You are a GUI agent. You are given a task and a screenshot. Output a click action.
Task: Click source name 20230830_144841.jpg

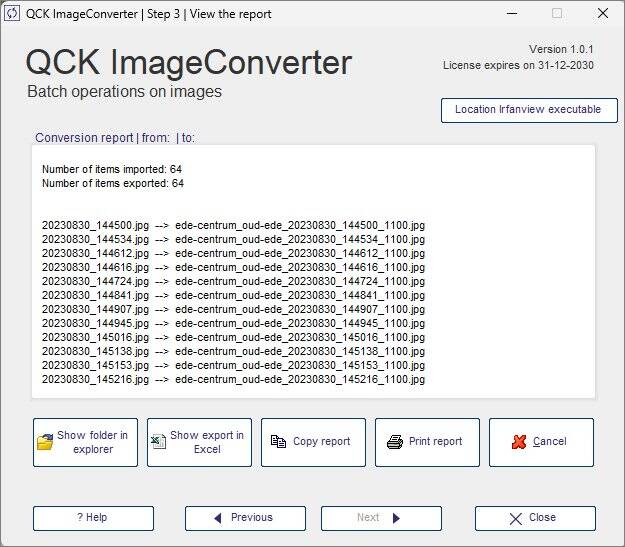(95, 295)
